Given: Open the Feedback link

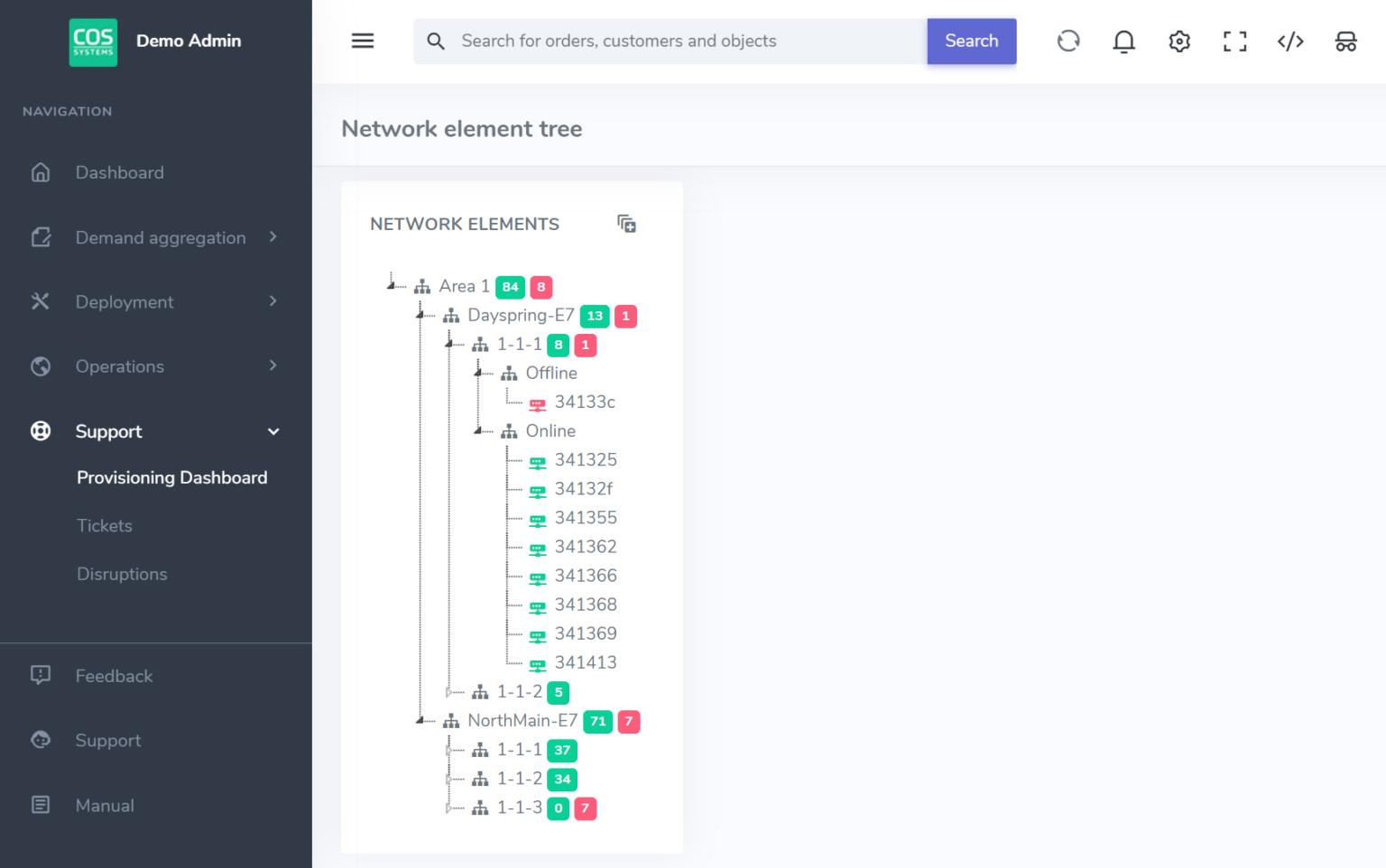Looking at the screenshot, I should pyautogui.click(x=114, y=676).
